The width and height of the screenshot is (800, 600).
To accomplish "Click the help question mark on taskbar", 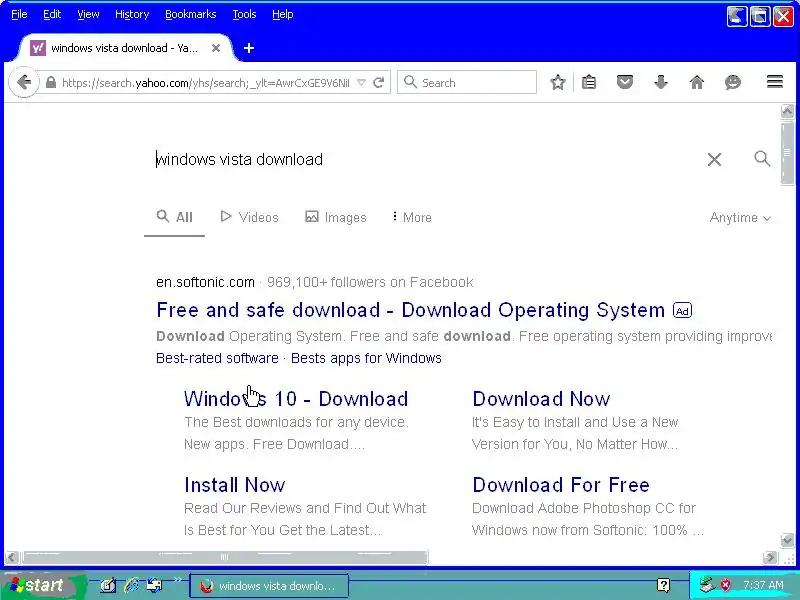I will point(663,585).
